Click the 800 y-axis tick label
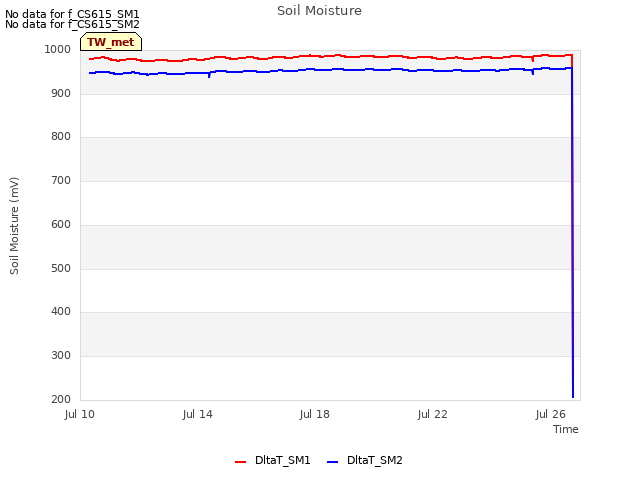Viewport: 640px width, 480px height. pos(61,136)
